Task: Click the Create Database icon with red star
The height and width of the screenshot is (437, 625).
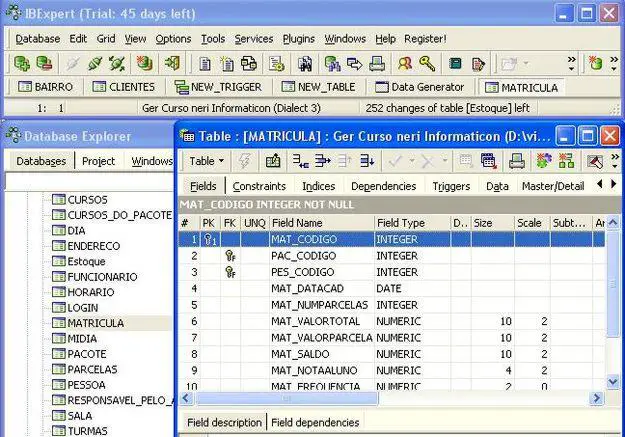Action: click(145, 63)
